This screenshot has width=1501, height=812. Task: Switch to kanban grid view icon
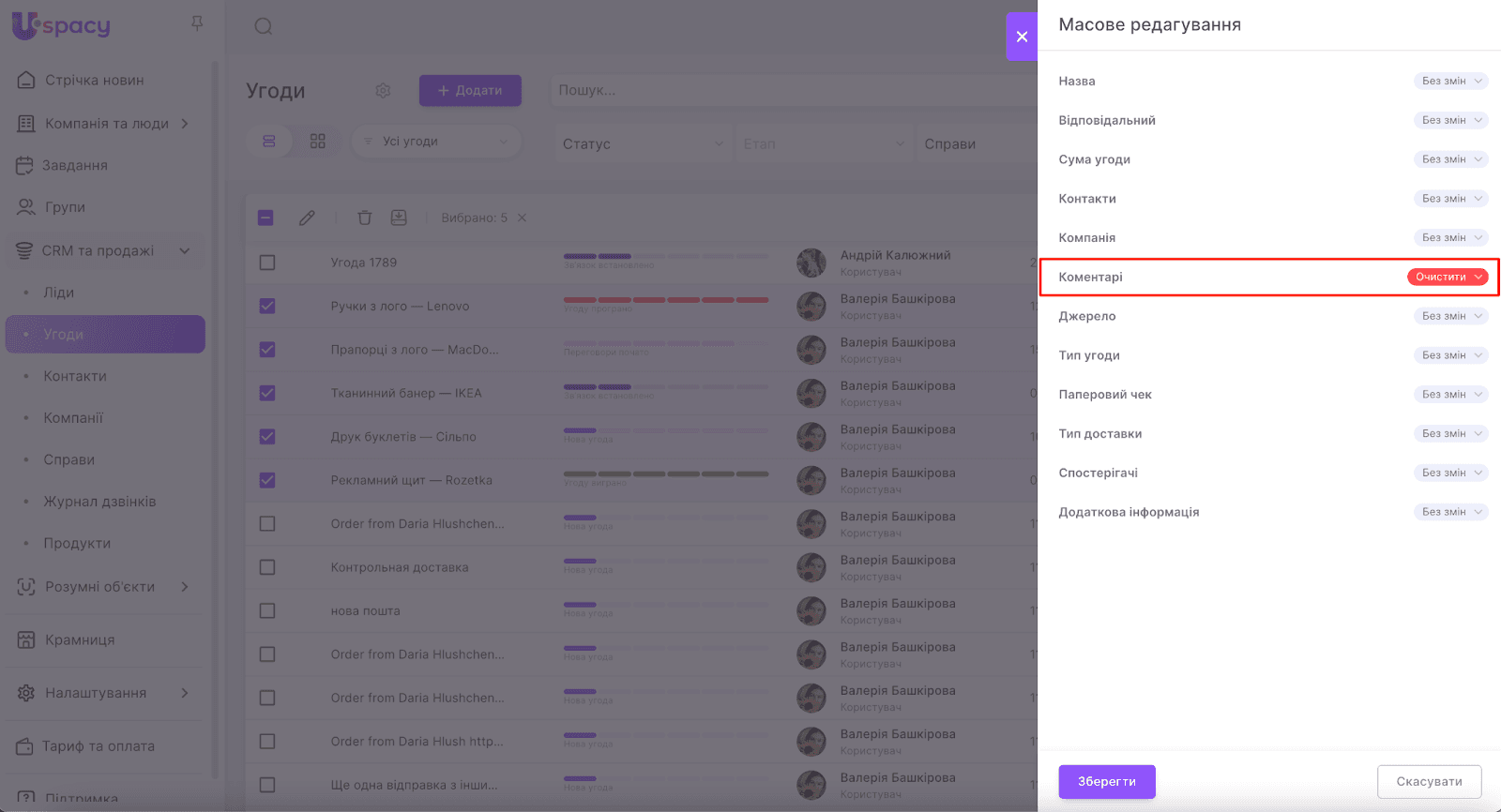[x=318, y=142]
